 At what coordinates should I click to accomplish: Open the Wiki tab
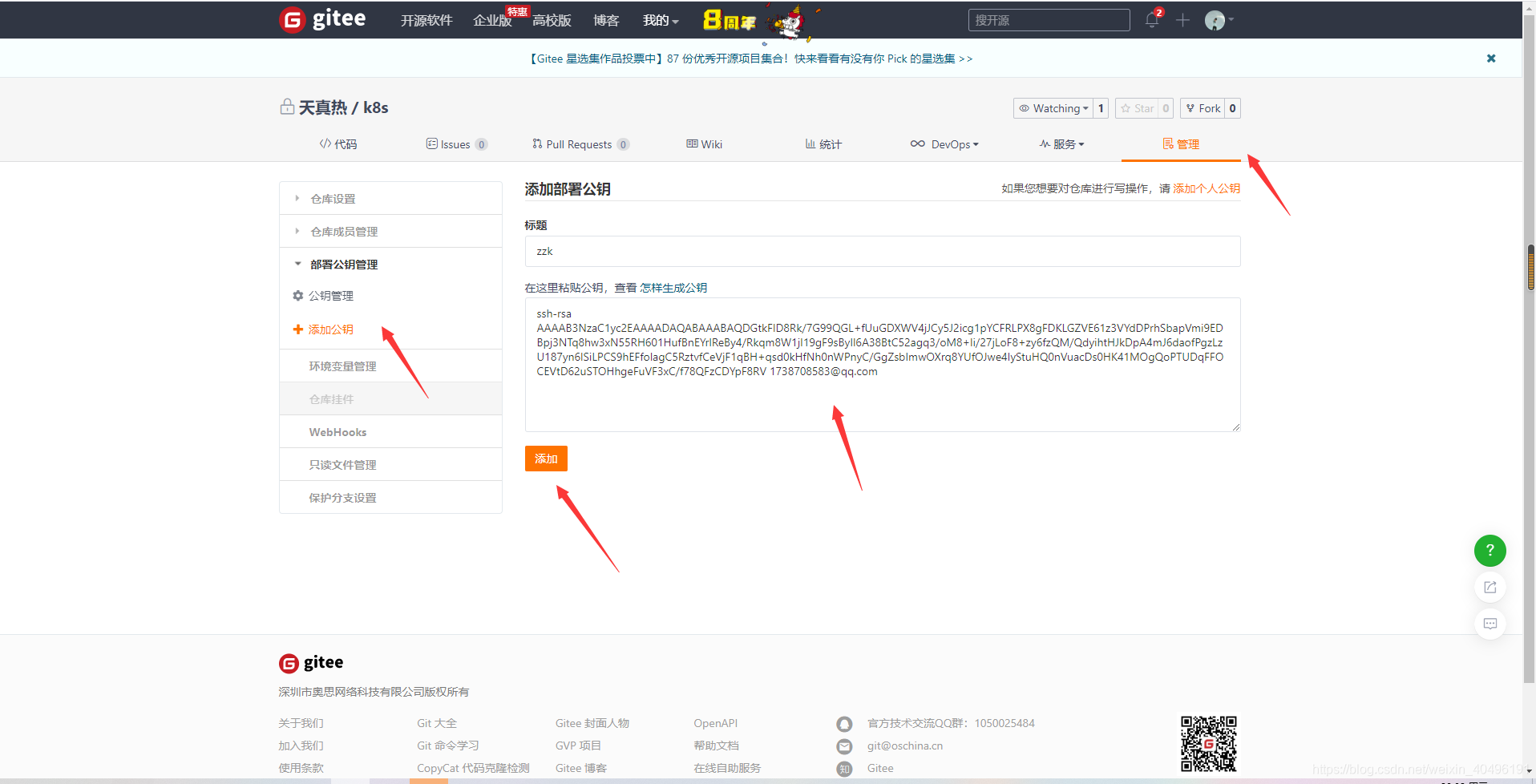(704, 144)
